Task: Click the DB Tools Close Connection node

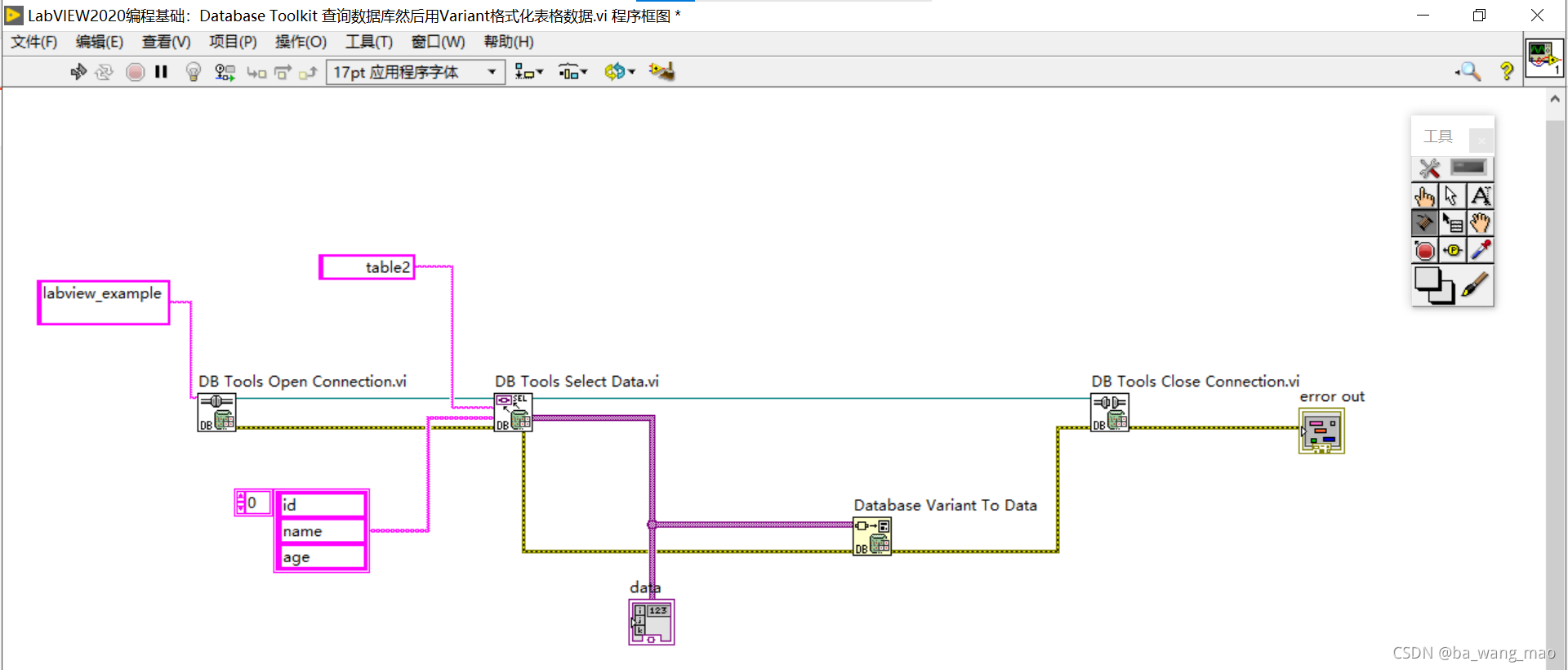Action: pos(1110,413)
